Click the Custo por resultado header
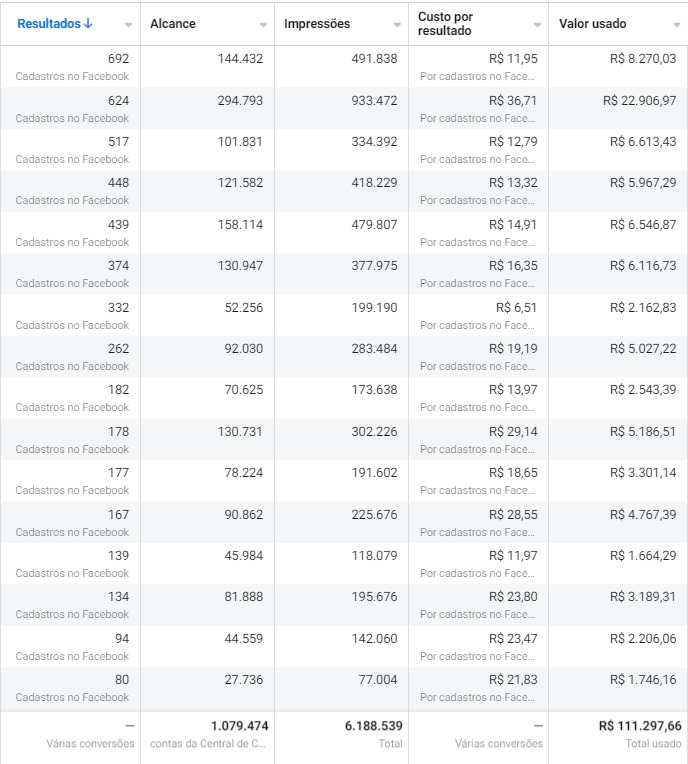 445,23
